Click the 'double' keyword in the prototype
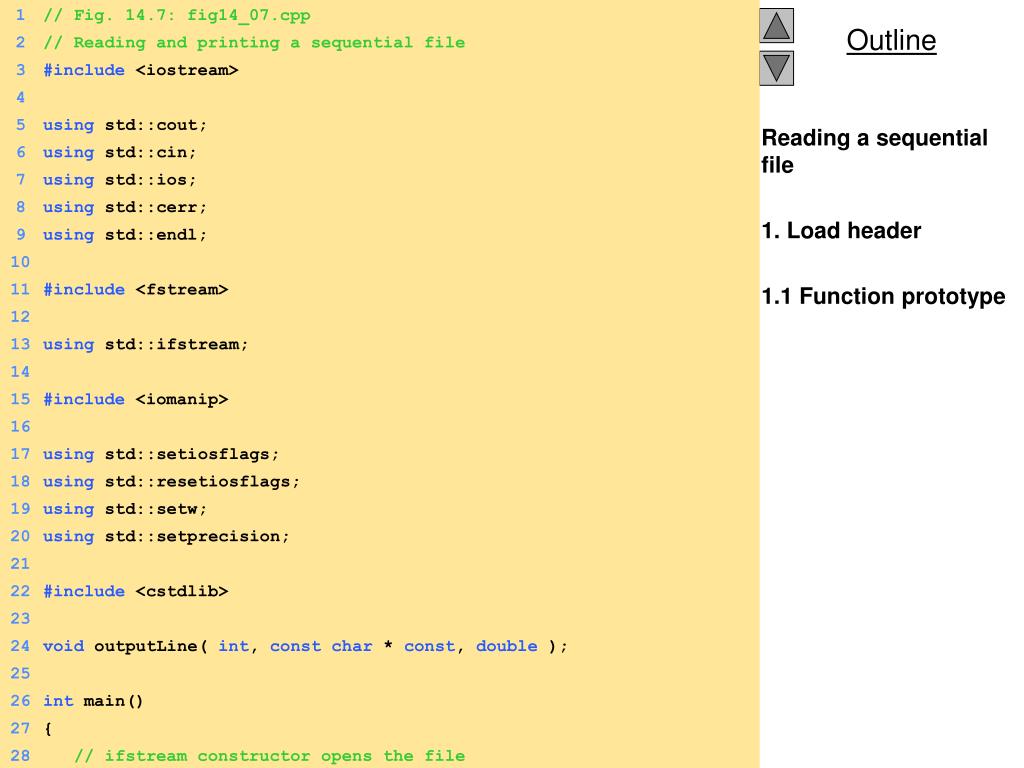 (507, 646)
